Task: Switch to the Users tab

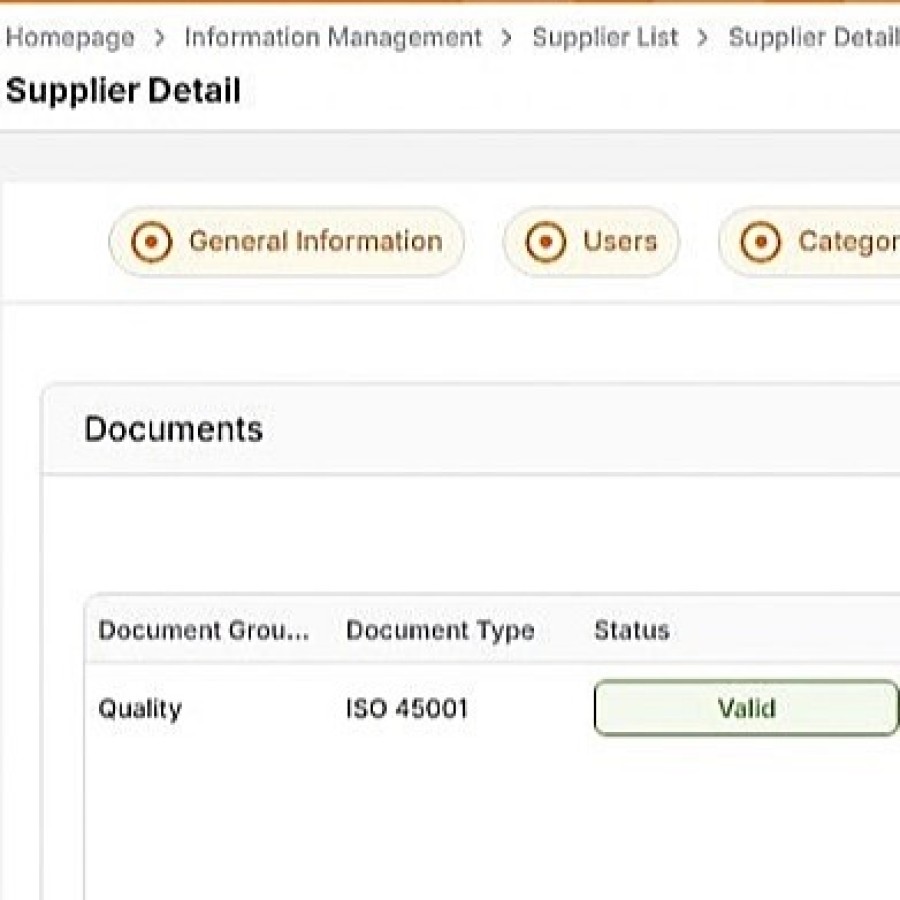Action: tap(619, 242)
